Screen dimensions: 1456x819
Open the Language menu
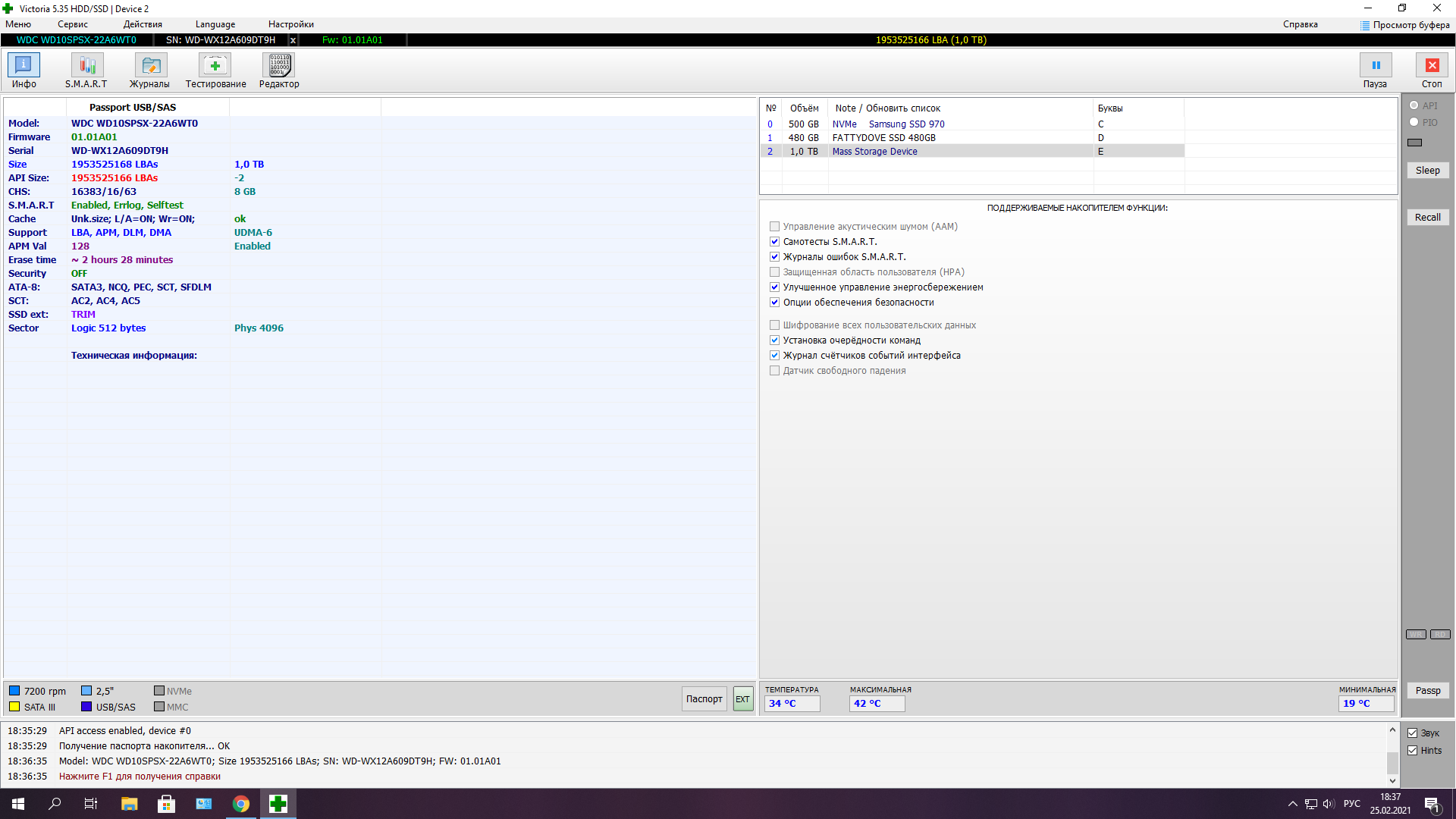pos(215,24)
